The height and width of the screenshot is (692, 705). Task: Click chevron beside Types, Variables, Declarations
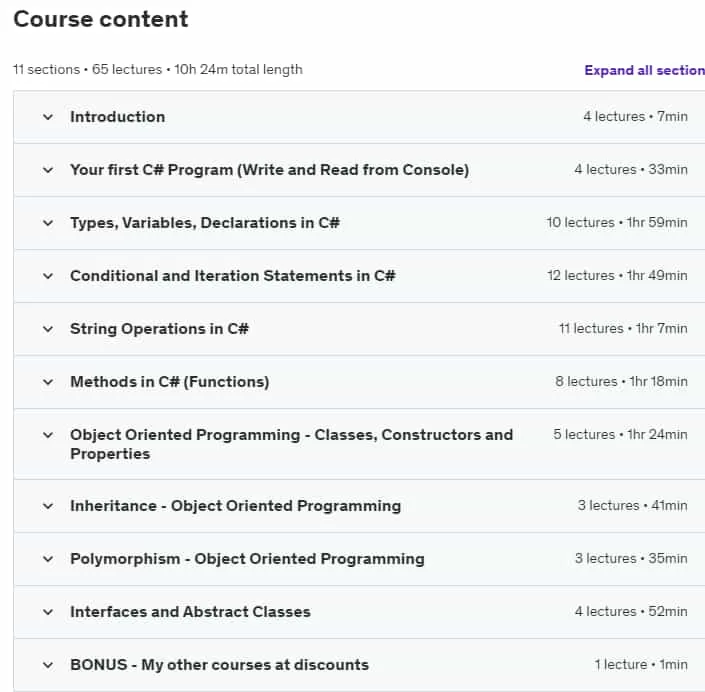pos(48,223)
